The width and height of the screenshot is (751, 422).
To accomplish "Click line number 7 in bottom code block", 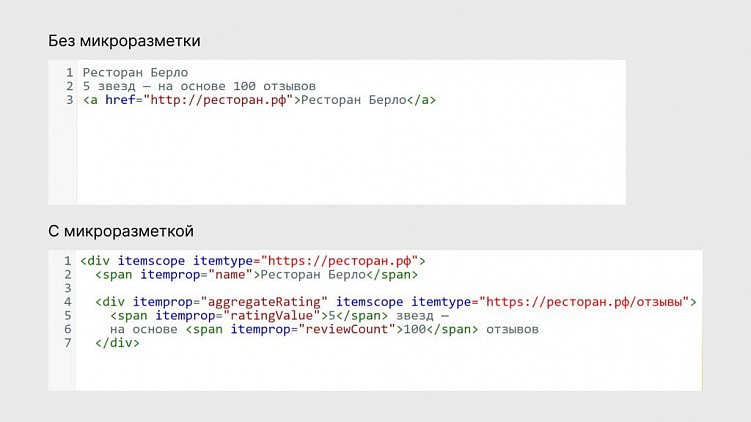I will 68,343.
